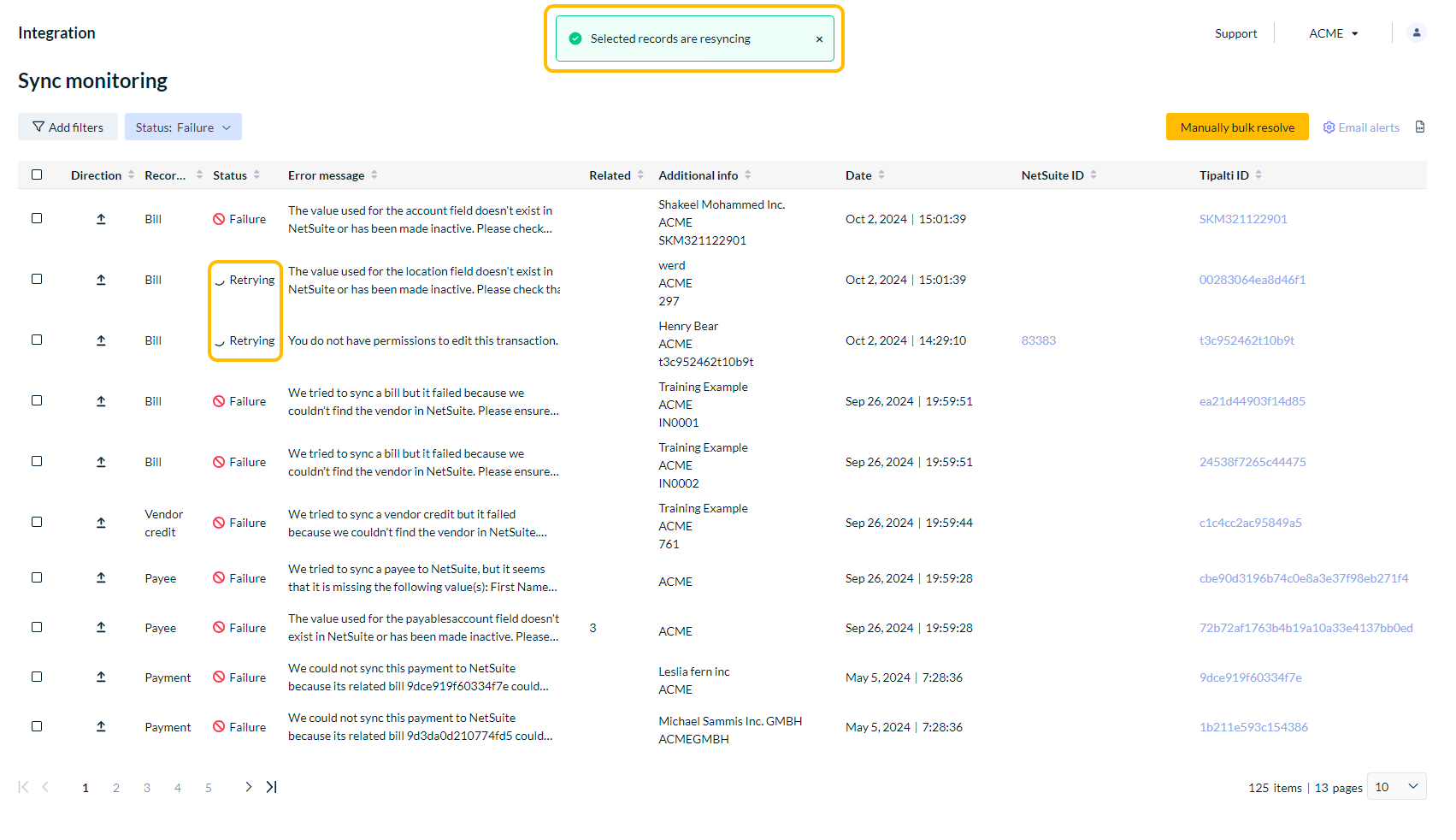Open the items-per-page dropdown
1456x840 pixels.
pos(1396,787)
